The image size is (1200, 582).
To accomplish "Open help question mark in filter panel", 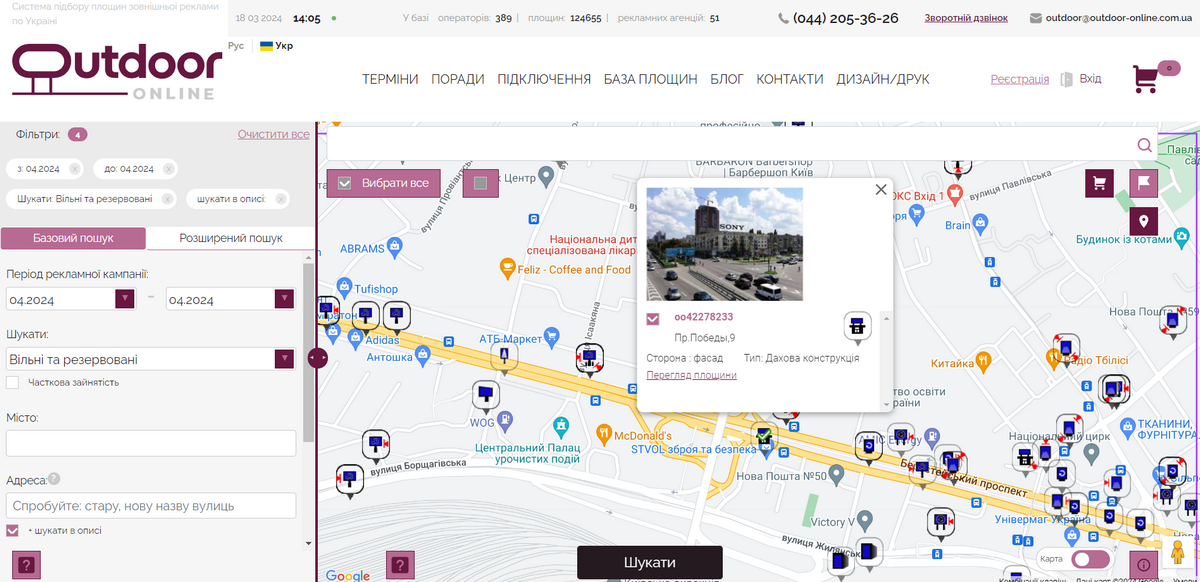I will pos(25,565).
